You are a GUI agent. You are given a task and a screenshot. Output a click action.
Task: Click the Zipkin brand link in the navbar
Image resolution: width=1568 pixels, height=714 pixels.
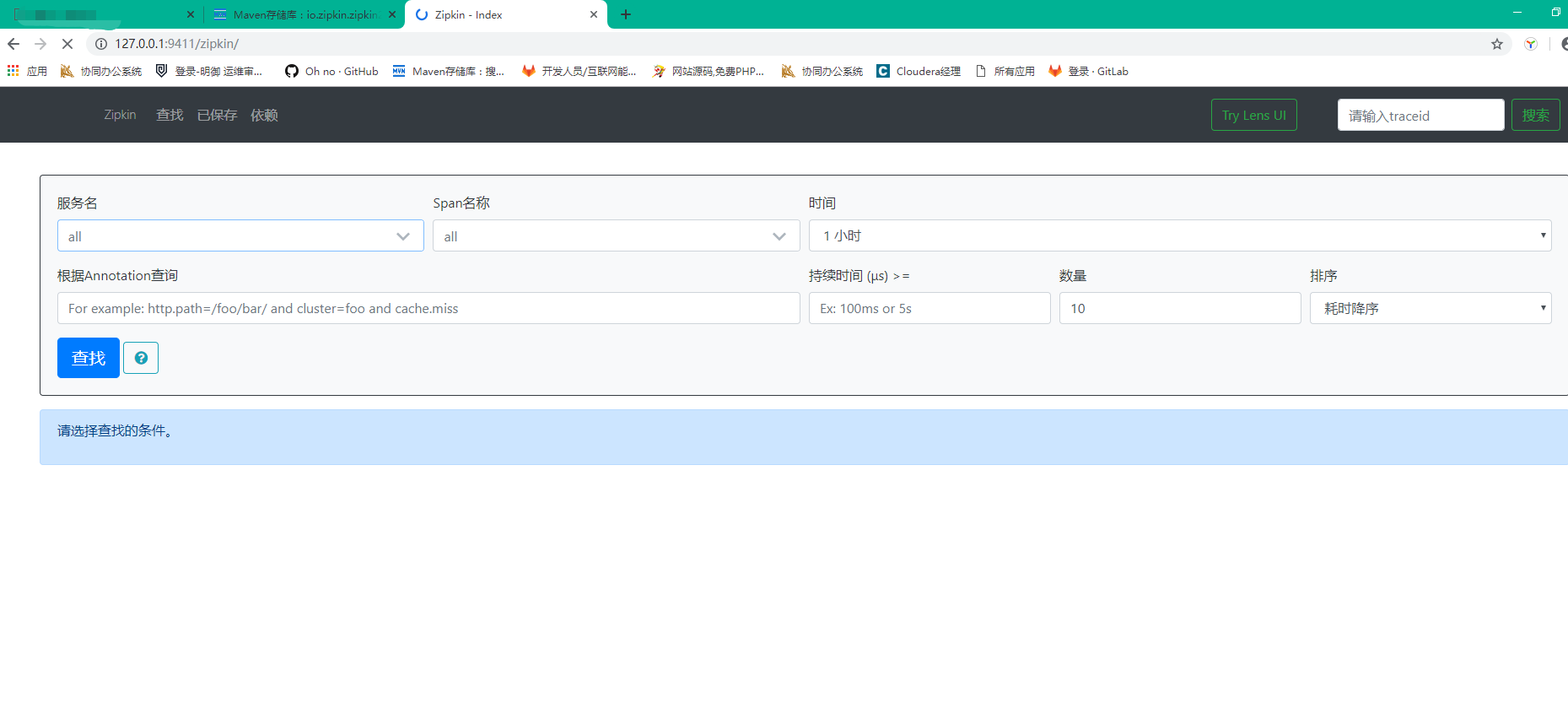[x=120, y=115]
